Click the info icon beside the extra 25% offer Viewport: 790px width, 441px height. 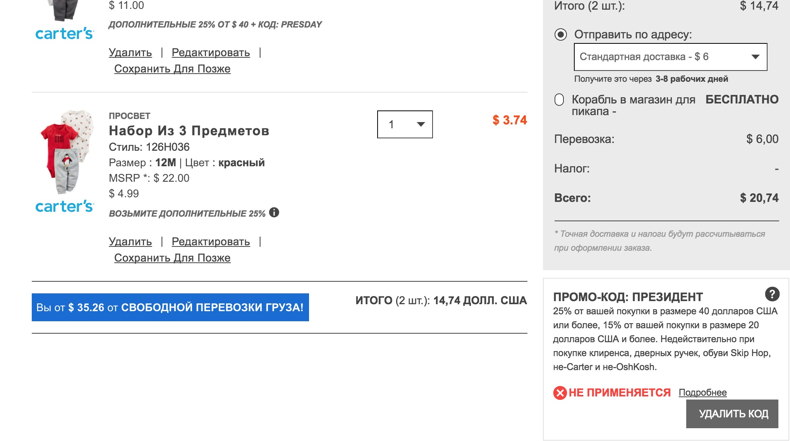(274, 212)
